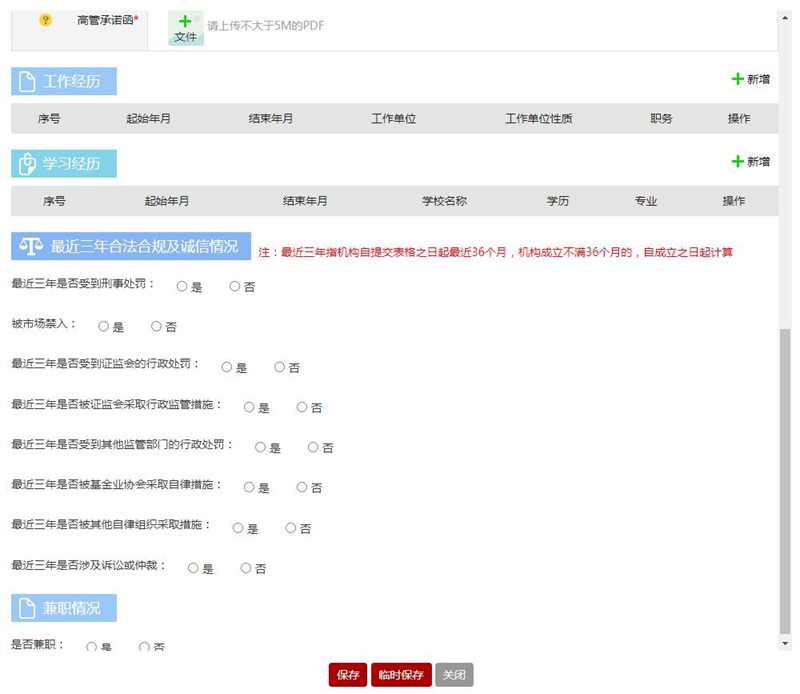This screenshot has height=694, width=800.
Task: Select 否 for 最近三年是否受到其他监管部门的行政处罚
Action: click(x=313, y=447)
